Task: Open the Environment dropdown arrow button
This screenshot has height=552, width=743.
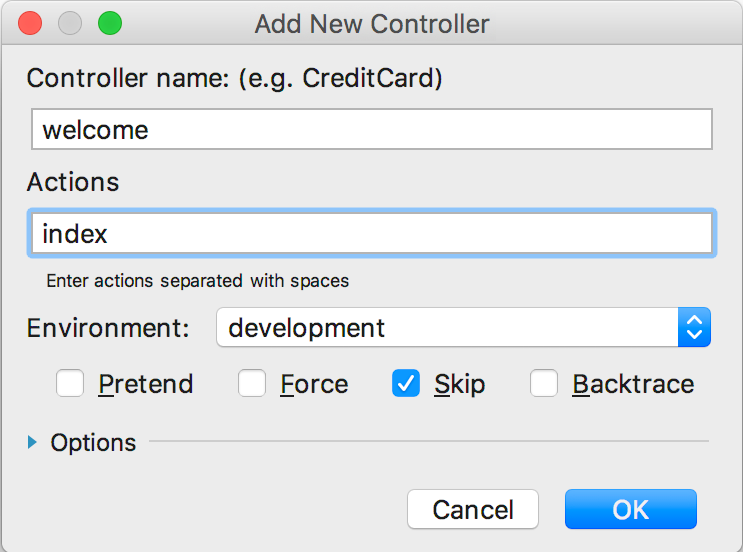Action: [694, 327]
